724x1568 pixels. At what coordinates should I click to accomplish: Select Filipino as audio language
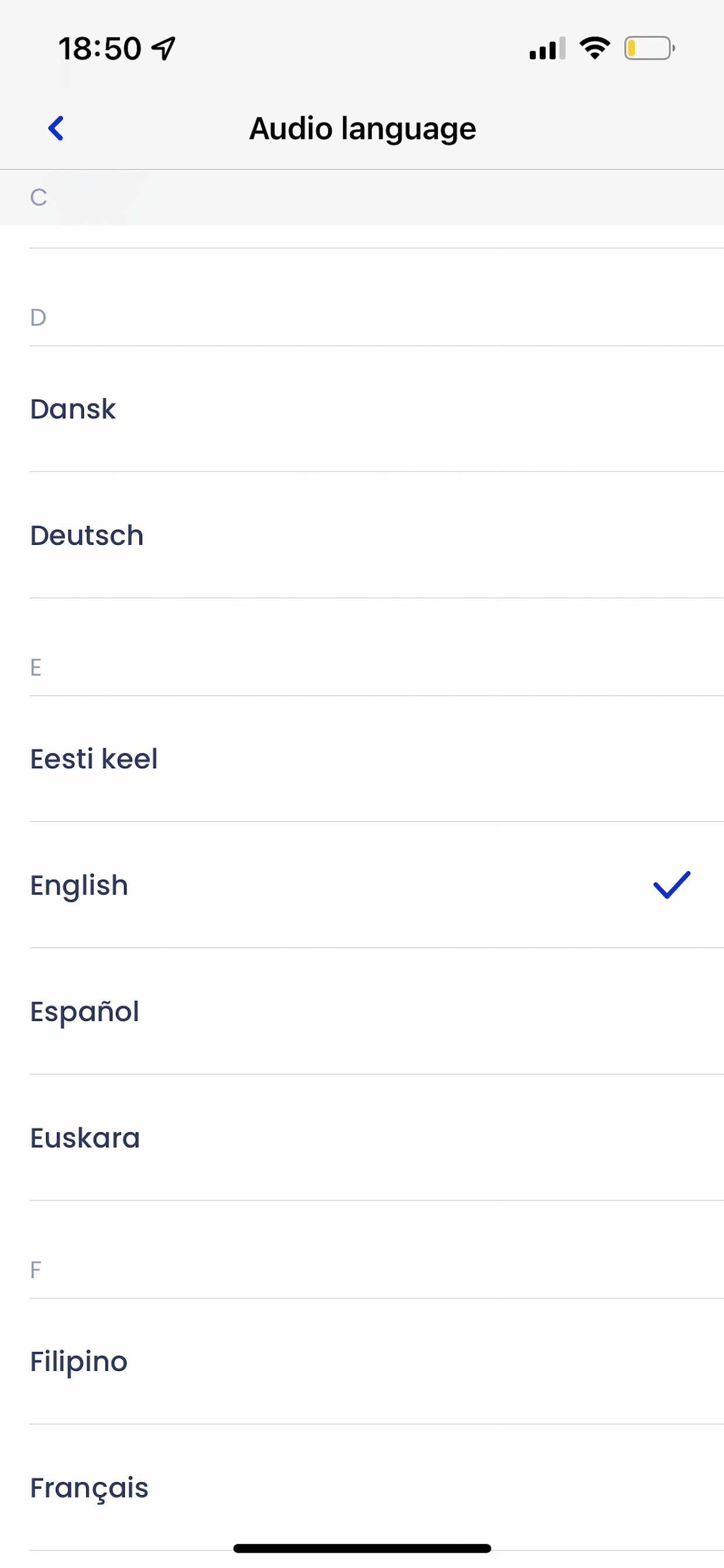[79, 1361]
